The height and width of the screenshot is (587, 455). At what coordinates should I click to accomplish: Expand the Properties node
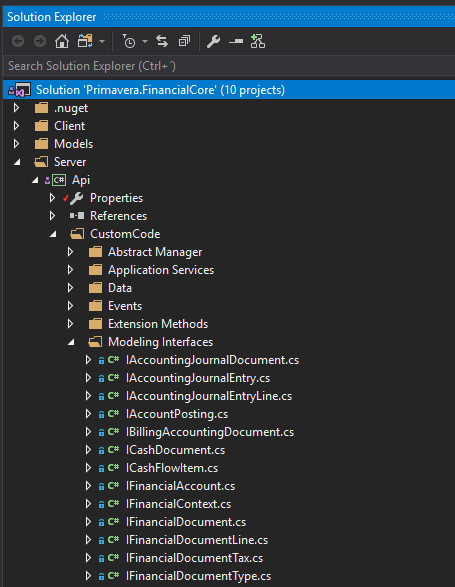click(x=52, y=198)
